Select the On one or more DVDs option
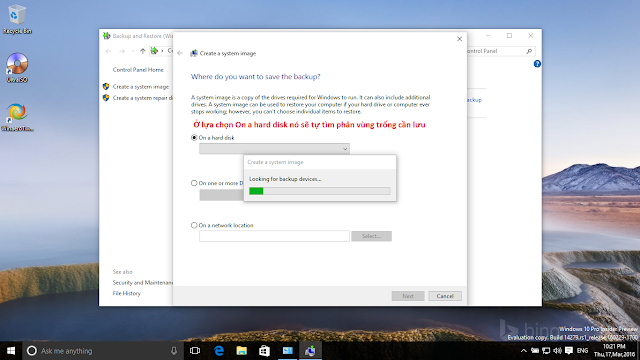This screenshot has height=360, width=640. point(194,183)
